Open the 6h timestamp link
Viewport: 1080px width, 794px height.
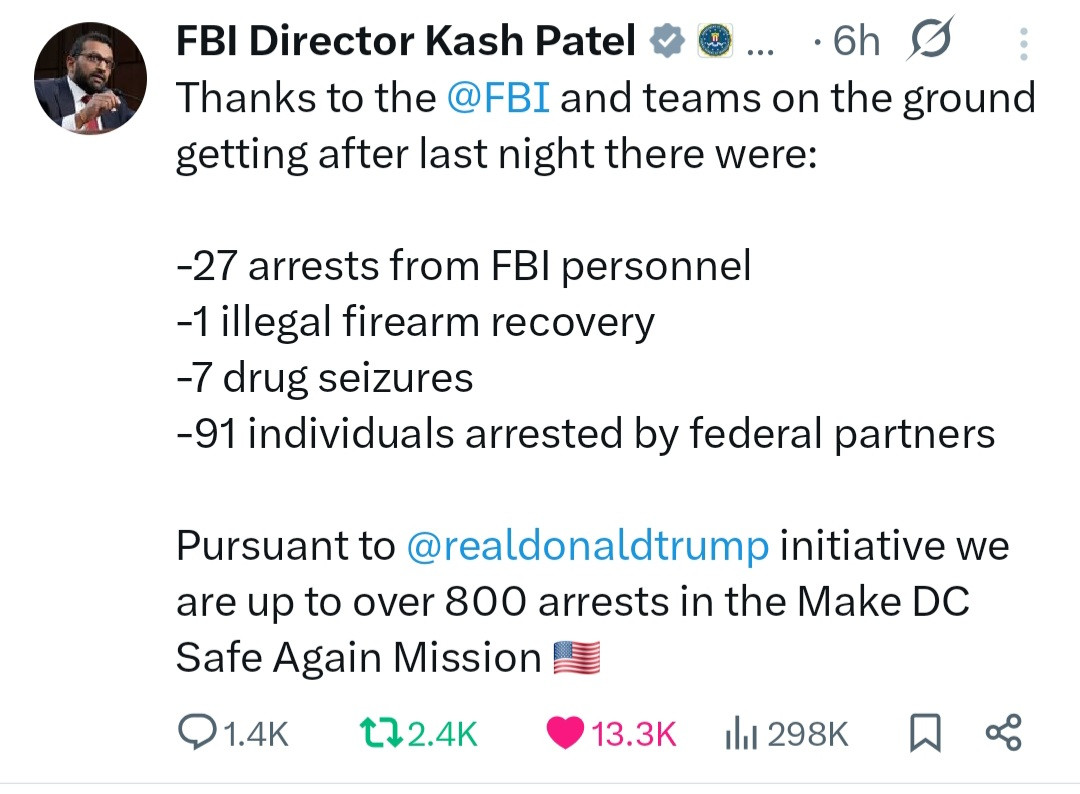click(856, 41)
